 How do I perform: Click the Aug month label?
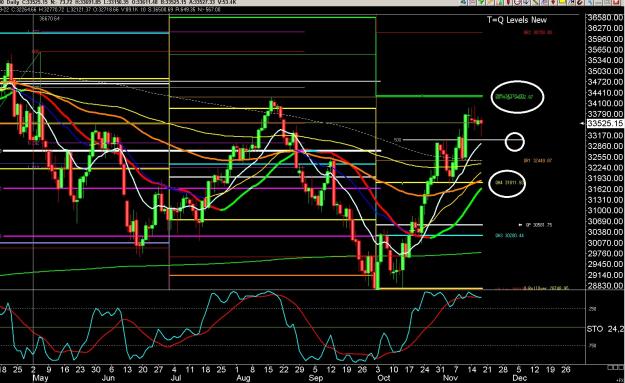coord(244,378)
